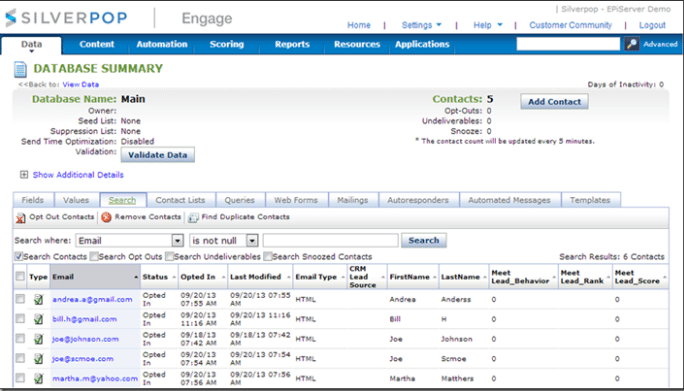Open the Settings dropdown menu

click(x=421, y=25)
